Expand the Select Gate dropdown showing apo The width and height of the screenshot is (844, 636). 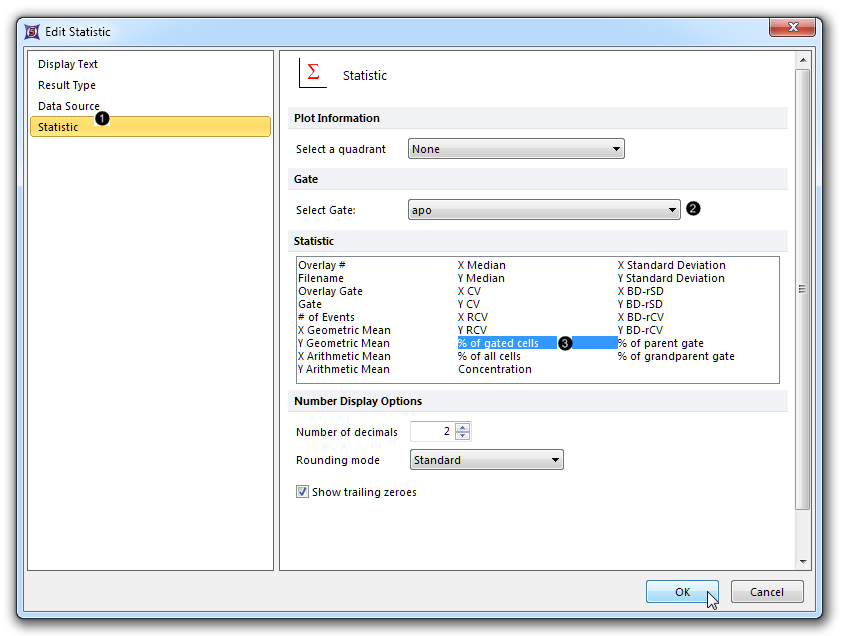[544, 210]
